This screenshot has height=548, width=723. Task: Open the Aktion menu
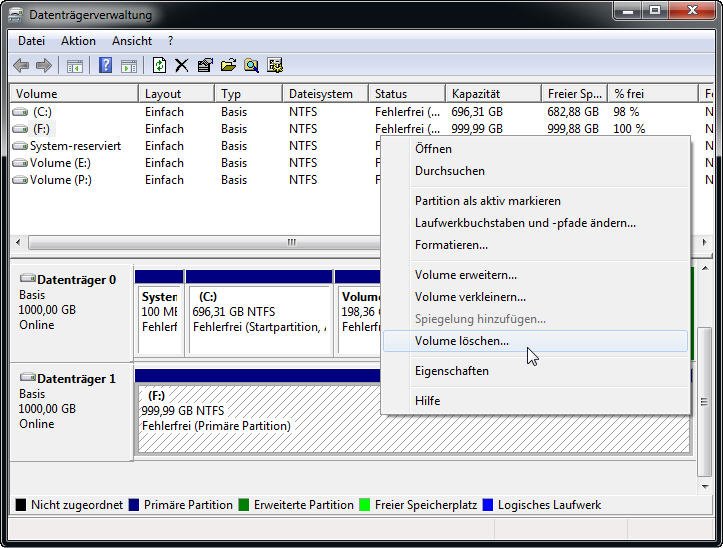click(x=78, y=41)
